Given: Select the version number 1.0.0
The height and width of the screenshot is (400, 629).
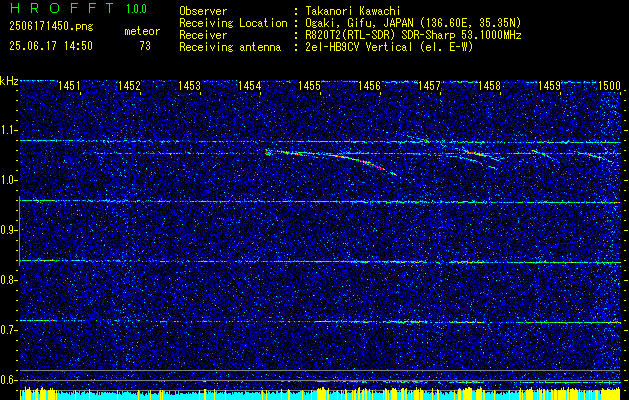Looking at the screenshot, I should [136, 9].
